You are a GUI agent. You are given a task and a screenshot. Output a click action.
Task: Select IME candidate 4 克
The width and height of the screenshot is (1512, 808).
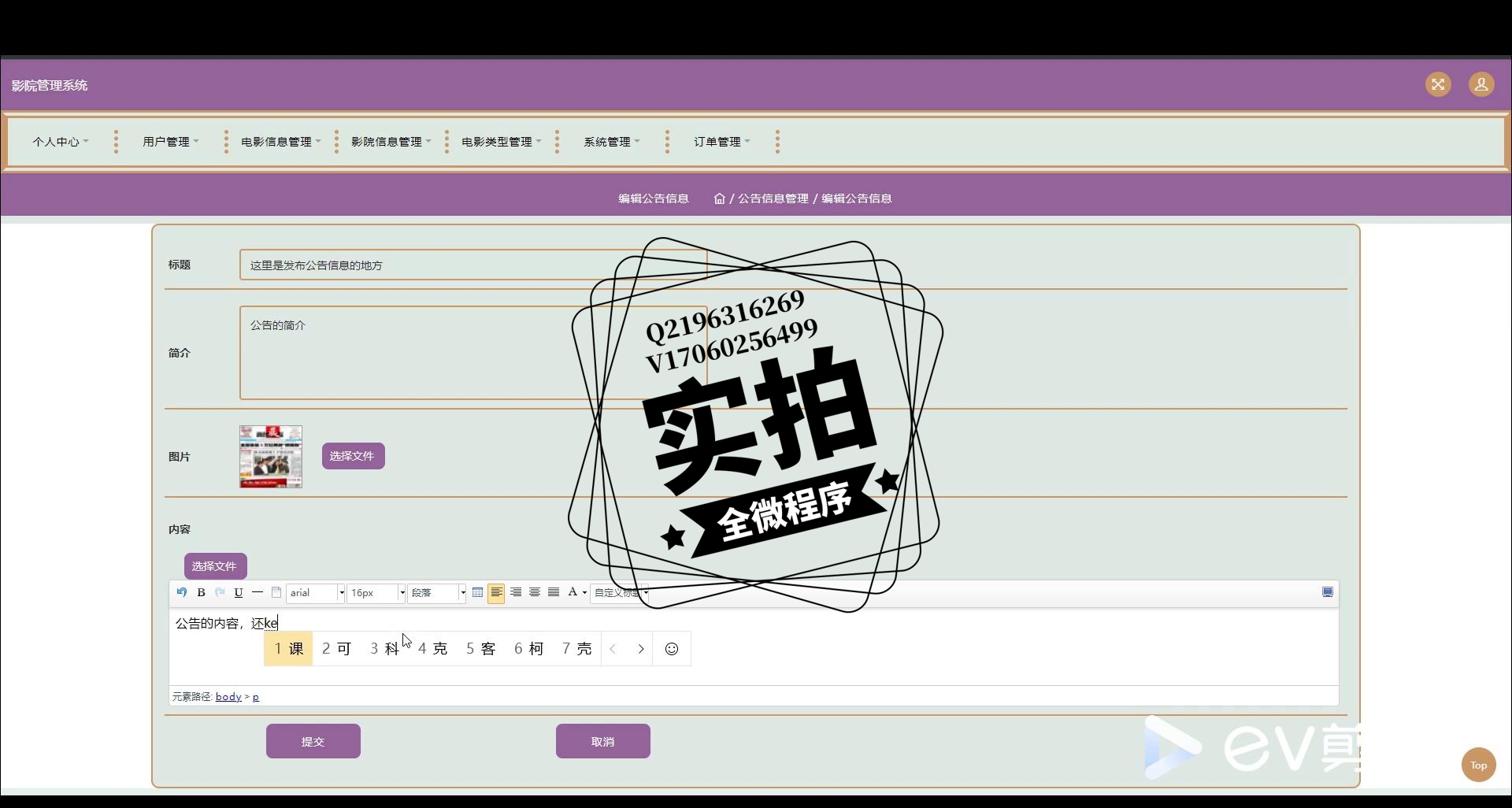click(x=432, y=649)
